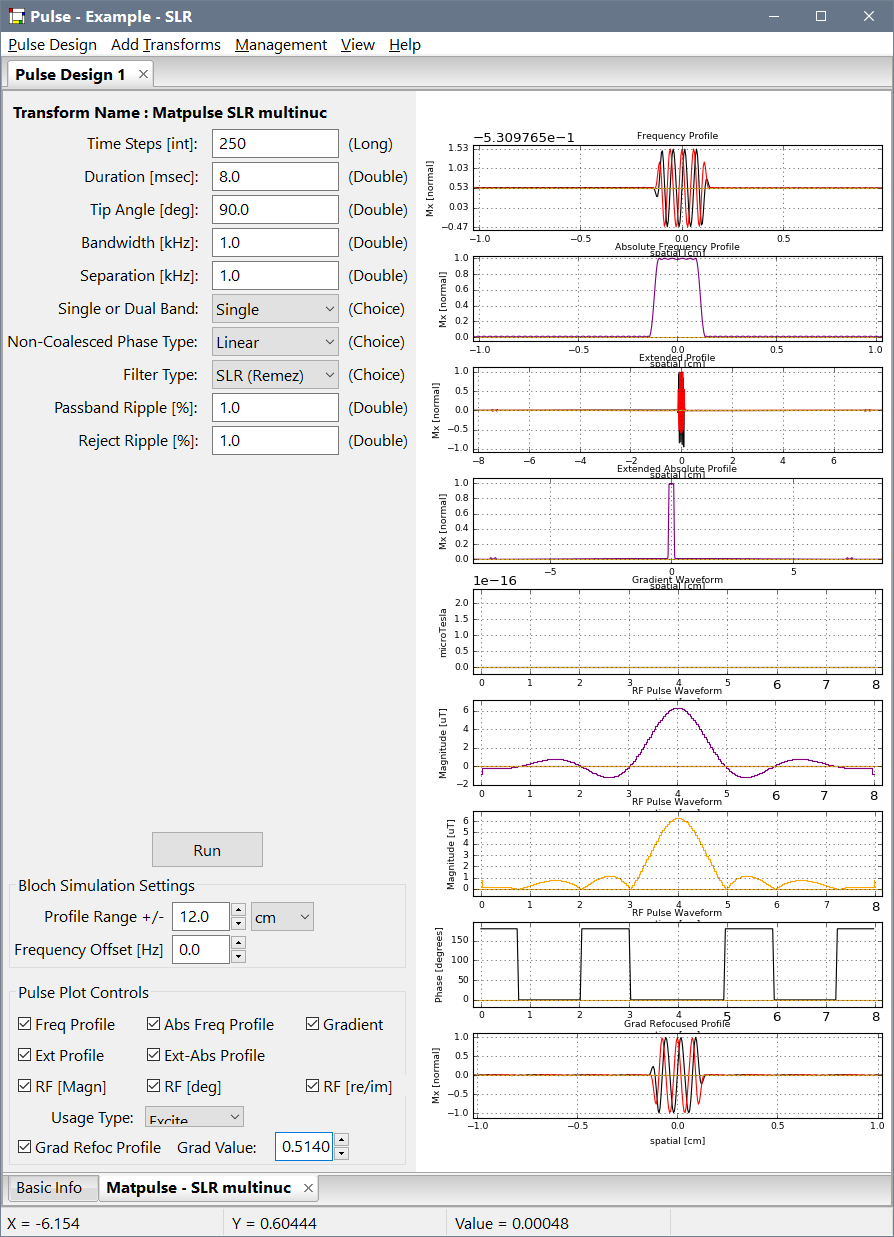
Task: Switch to the Basic Info tab
Action: (52, 1188)
